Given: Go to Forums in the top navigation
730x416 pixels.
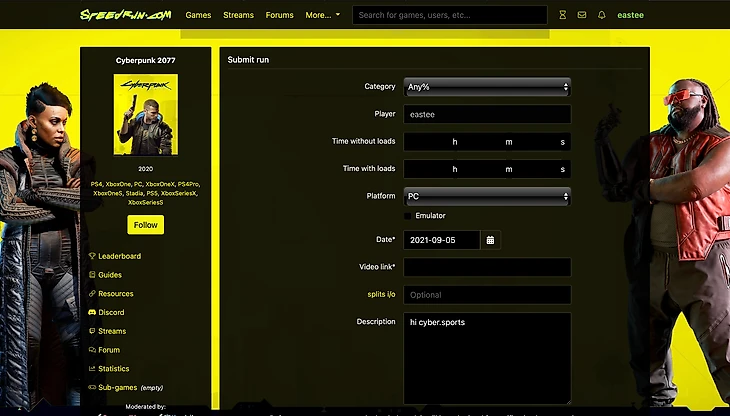Looking at the screenshot, I should tap(280, 15).
